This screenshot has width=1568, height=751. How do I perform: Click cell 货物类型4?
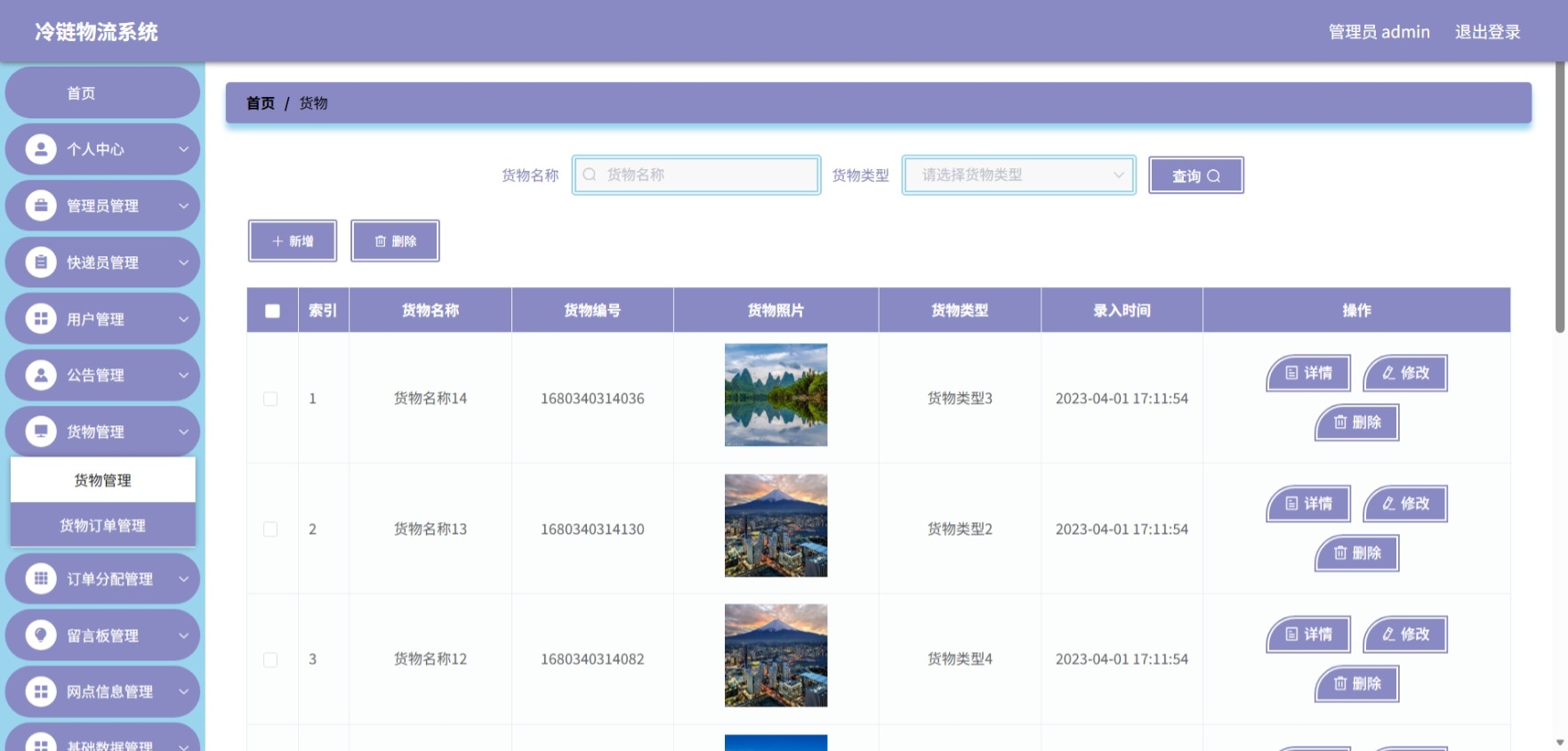tap(960, 659)
